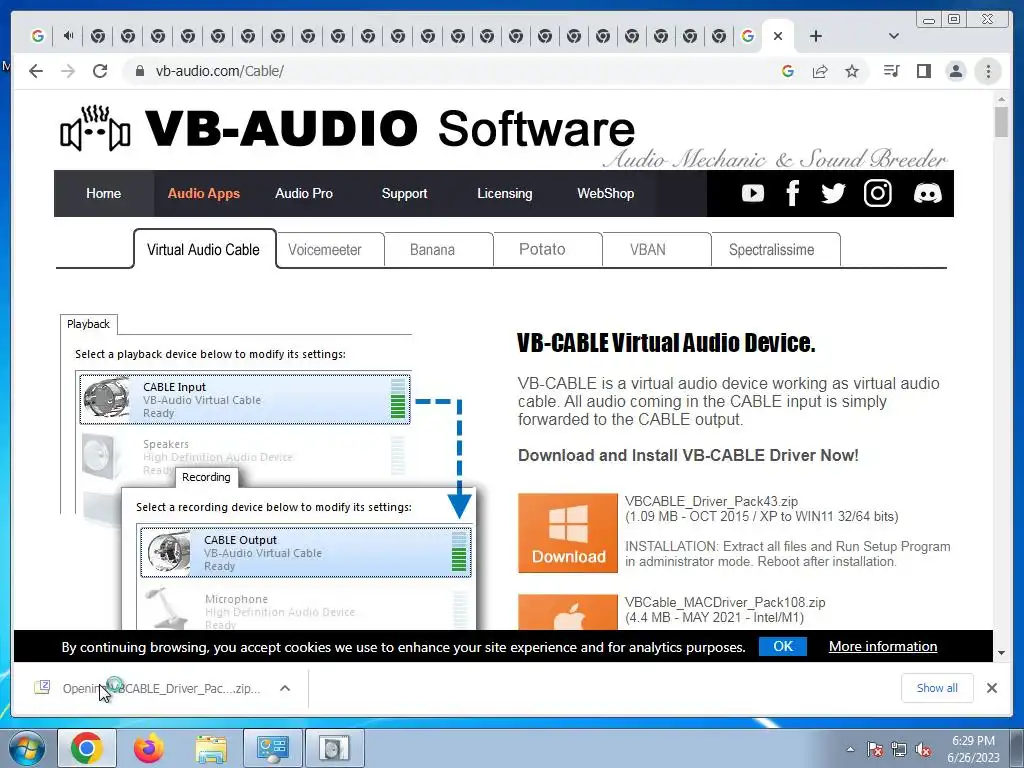1024x768 pixels.
Task: Click Show all downloads
Action: click(937, 688)
